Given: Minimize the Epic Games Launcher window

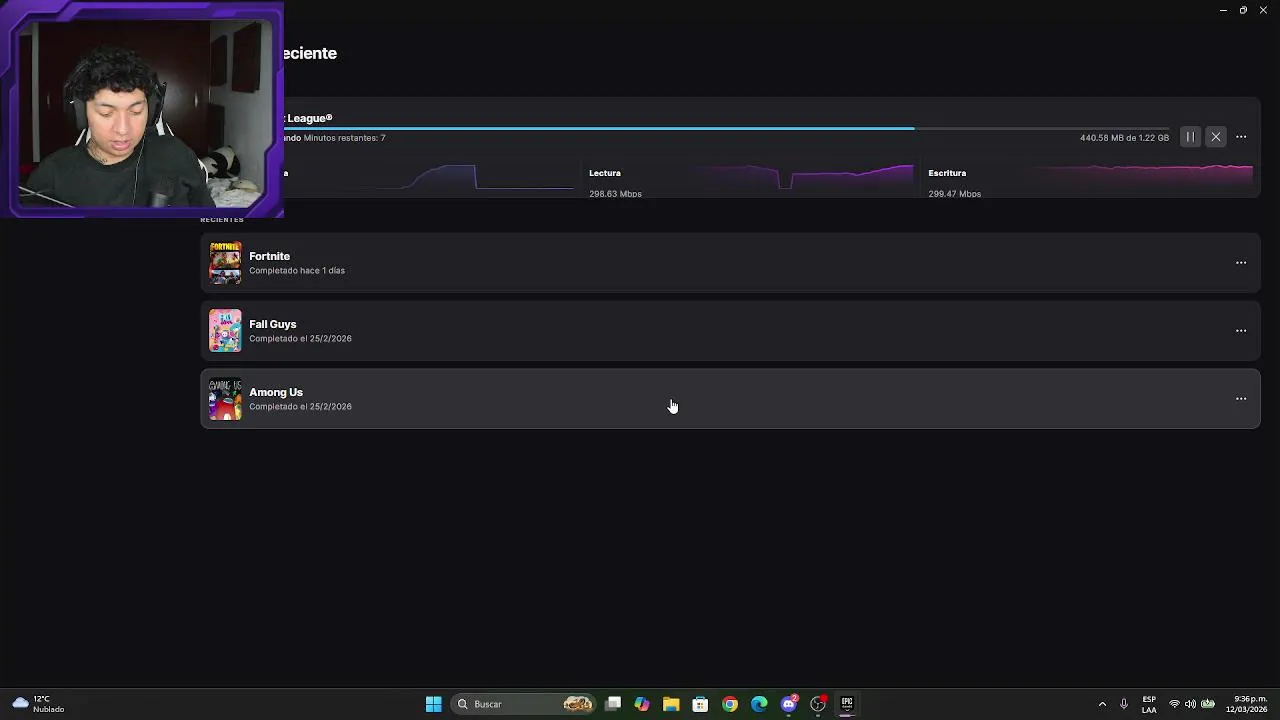Looking at the screenshot, I should pyautogui.click(x=1223, y=10).
